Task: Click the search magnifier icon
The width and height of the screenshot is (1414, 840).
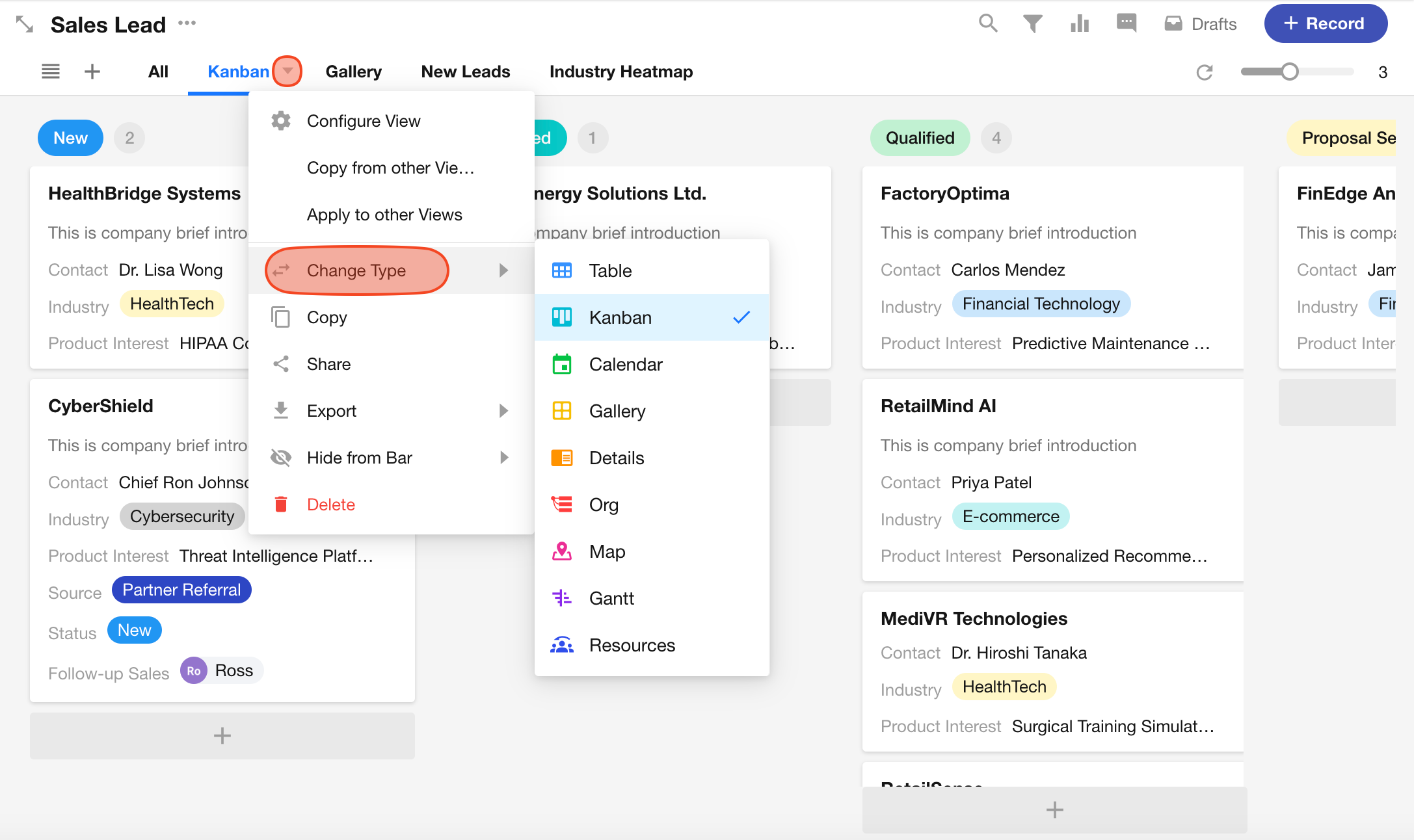Action: click(x=988, y=23)
